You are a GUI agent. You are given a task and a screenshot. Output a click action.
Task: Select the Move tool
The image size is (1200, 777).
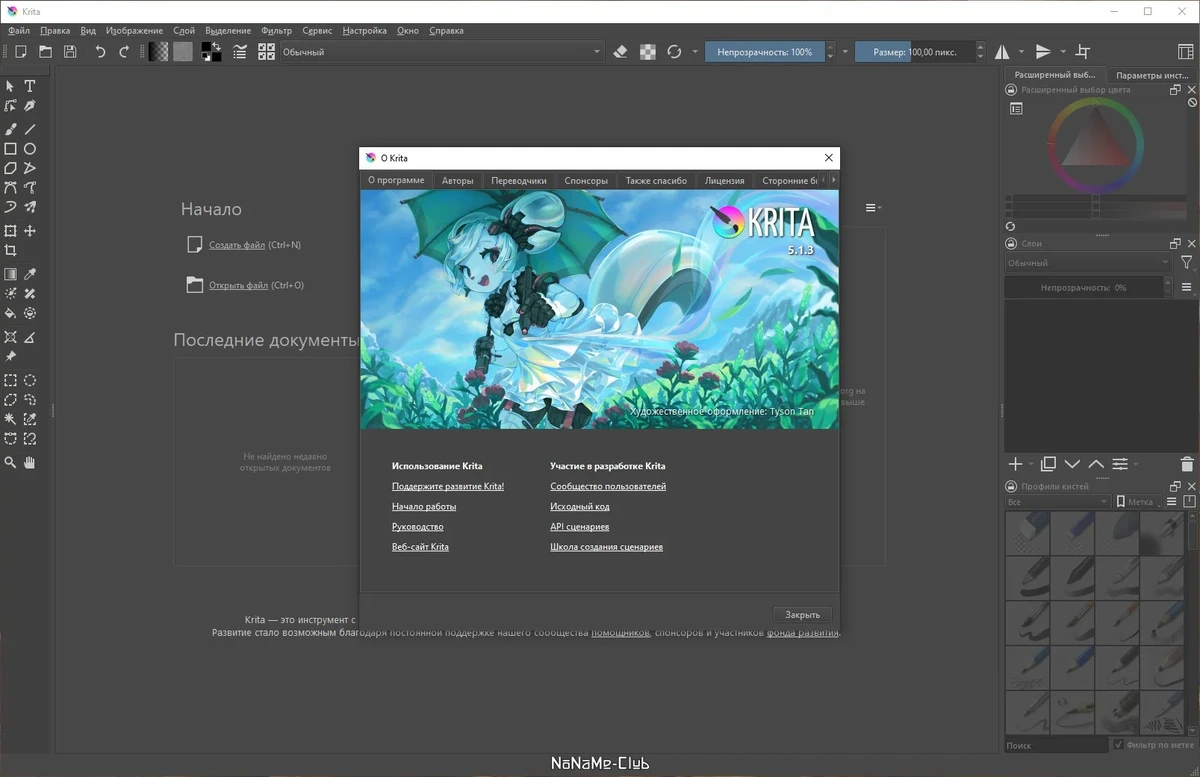pyautogui.click(x=30, y=231)
